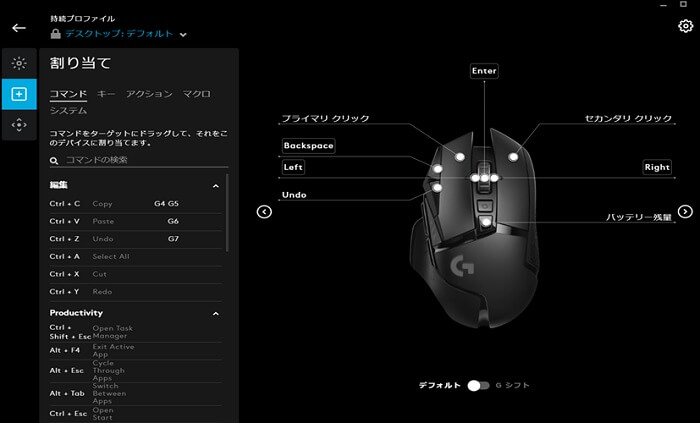
Task: Open the lighting (LIGHTSYNC) sidebar tab
Action: [x=19, y=63]
